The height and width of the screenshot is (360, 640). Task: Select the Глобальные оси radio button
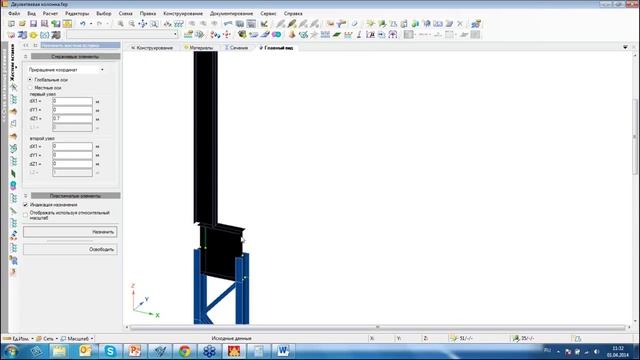pos(30,80)
